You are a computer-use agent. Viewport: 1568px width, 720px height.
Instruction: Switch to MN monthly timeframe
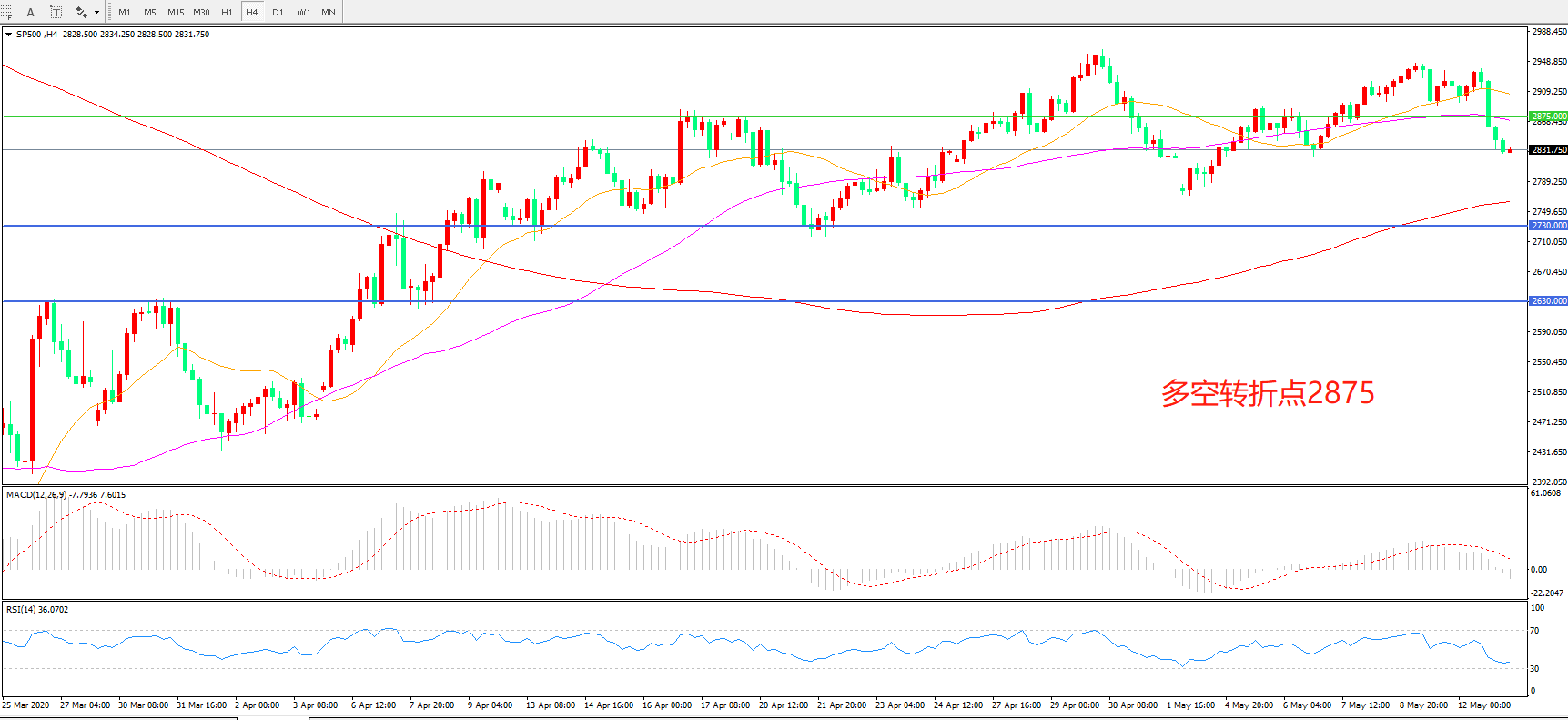coord(329,12)
